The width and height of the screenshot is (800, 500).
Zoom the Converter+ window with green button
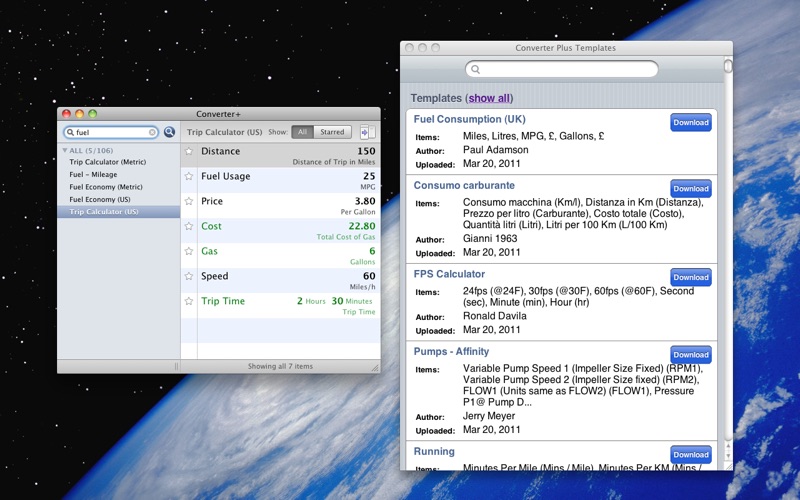click(x=92, y=114)
